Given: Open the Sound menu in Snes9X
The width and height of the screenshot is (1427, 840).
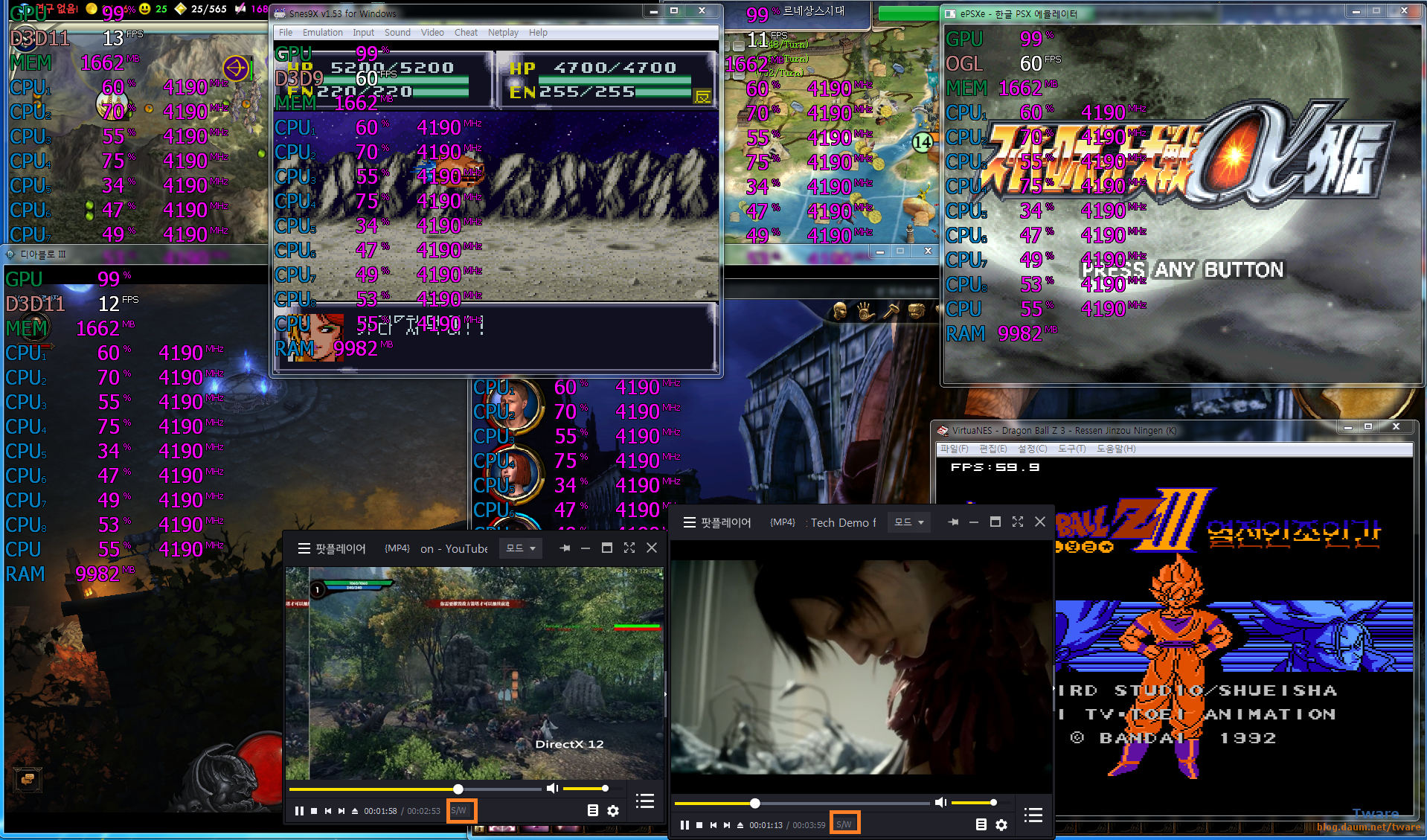Looking at the screenshot, I should pos(397,33).
